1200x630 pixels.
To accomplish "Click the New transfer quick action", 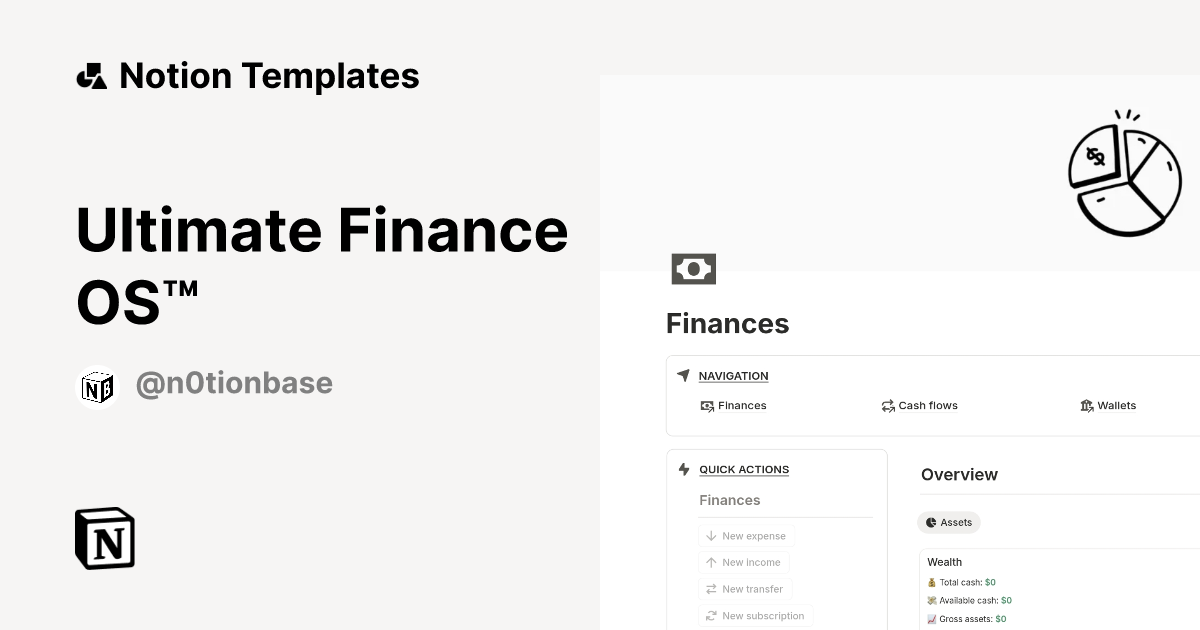I will tap(745, 589).
